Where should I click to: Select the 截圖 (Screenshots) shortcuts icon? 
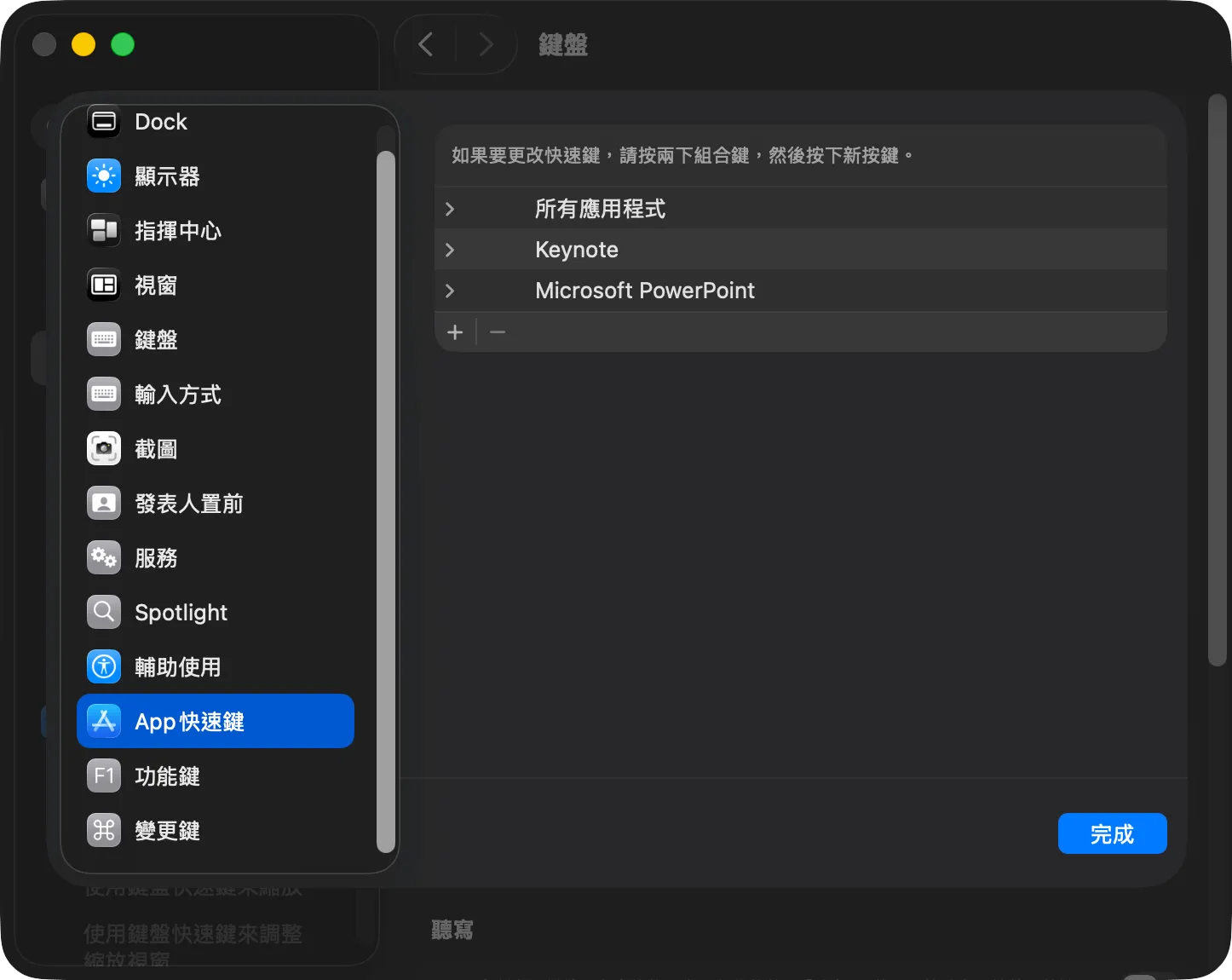pos(103,448)
